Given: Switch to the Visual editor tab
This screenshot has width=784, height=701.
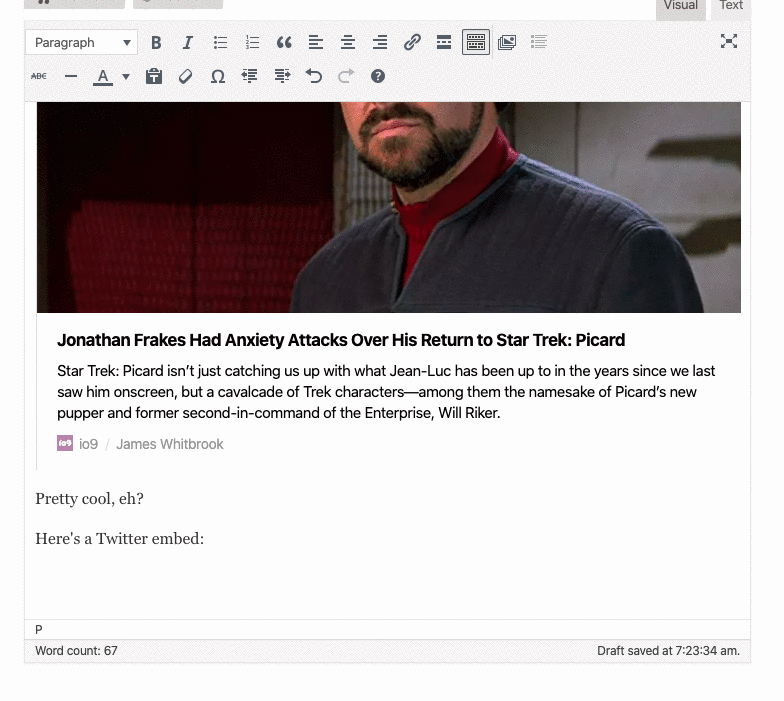Looking at the screenshot, I should tap(680, 7).
